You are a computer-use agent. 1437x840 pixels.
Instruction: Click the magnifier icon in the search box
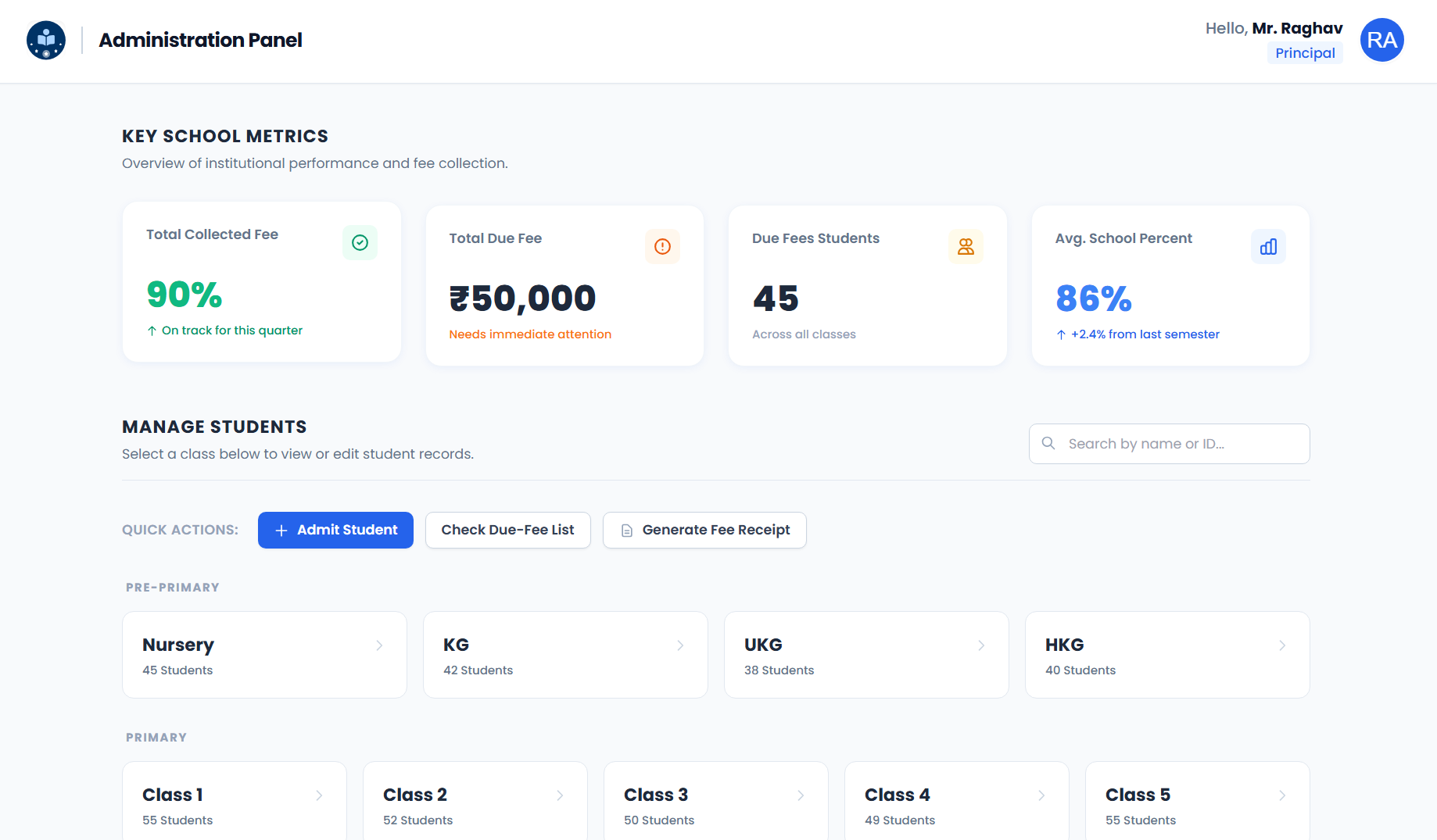[x=1048, y=443]
